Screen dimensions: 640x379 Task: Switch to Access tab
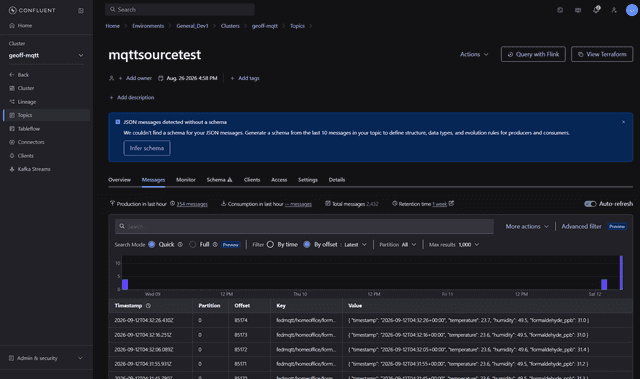tap(279, 180)
